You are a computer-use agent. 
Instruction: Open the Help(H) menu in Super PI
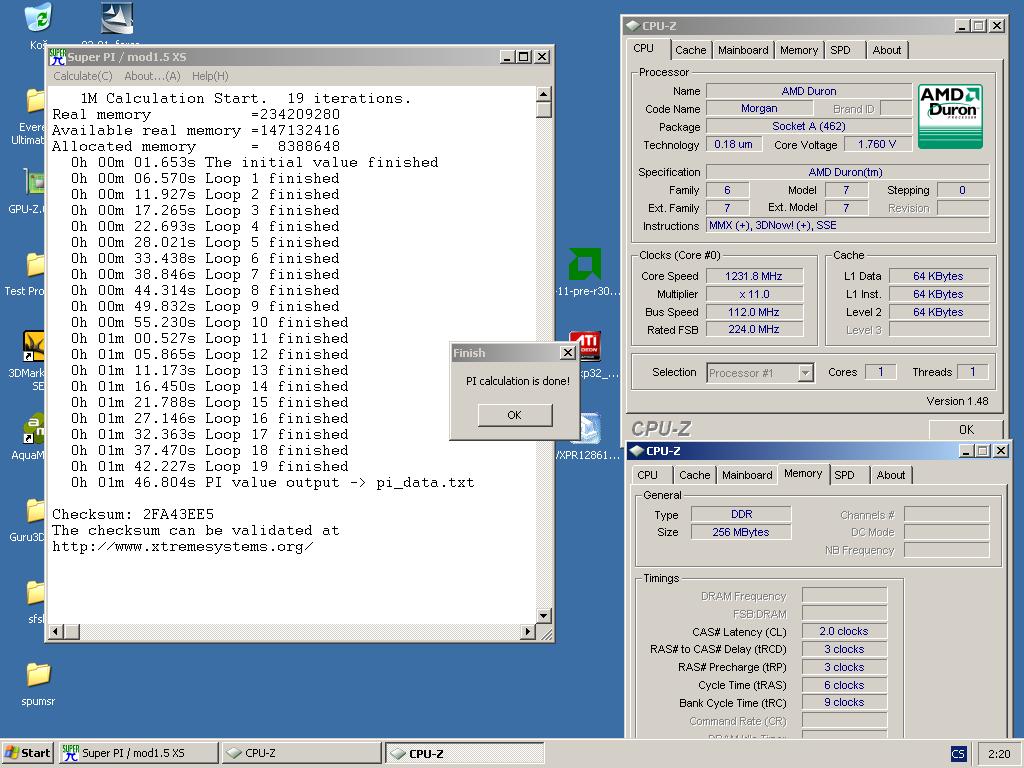(210, 76)
